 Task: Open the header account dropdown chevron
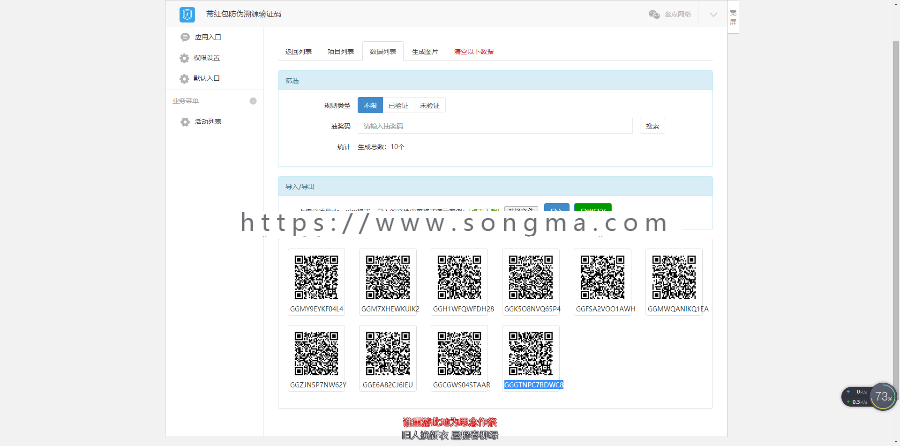pos(713,15)
